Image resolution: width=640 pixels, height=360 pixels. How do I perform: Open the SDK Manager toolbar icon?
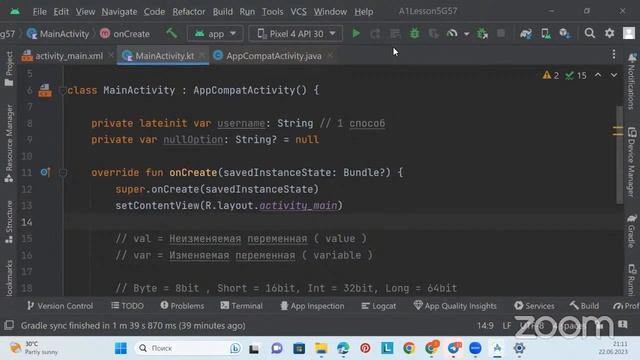tap(565, 33)
